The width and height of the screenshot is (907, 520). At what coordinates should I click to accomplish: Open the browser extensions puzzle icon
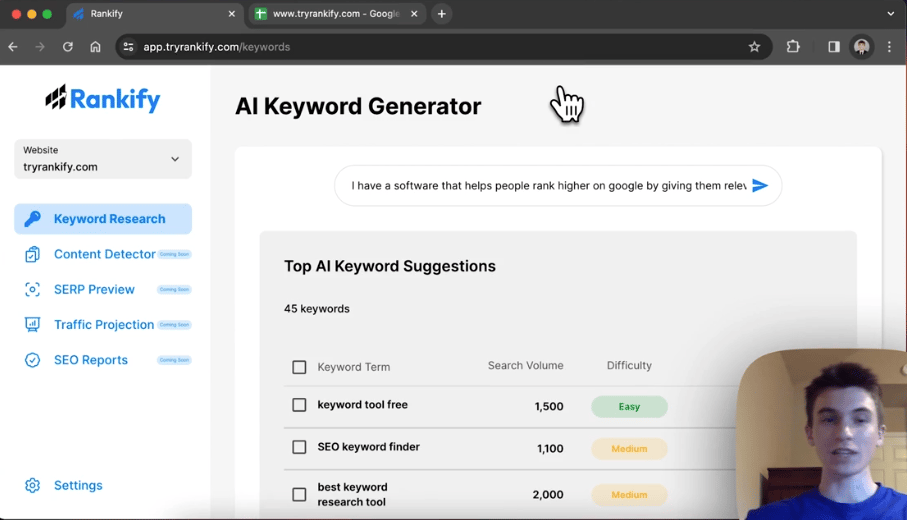click(x=793, y=47)
